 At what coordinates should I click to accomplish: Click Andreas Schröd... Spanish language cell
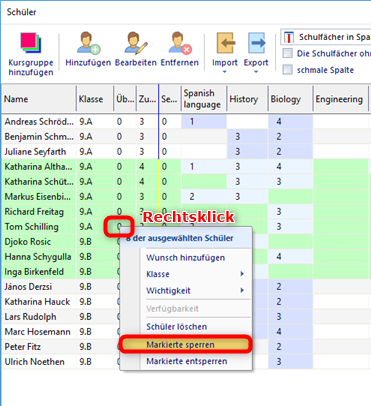coord(204,122)
